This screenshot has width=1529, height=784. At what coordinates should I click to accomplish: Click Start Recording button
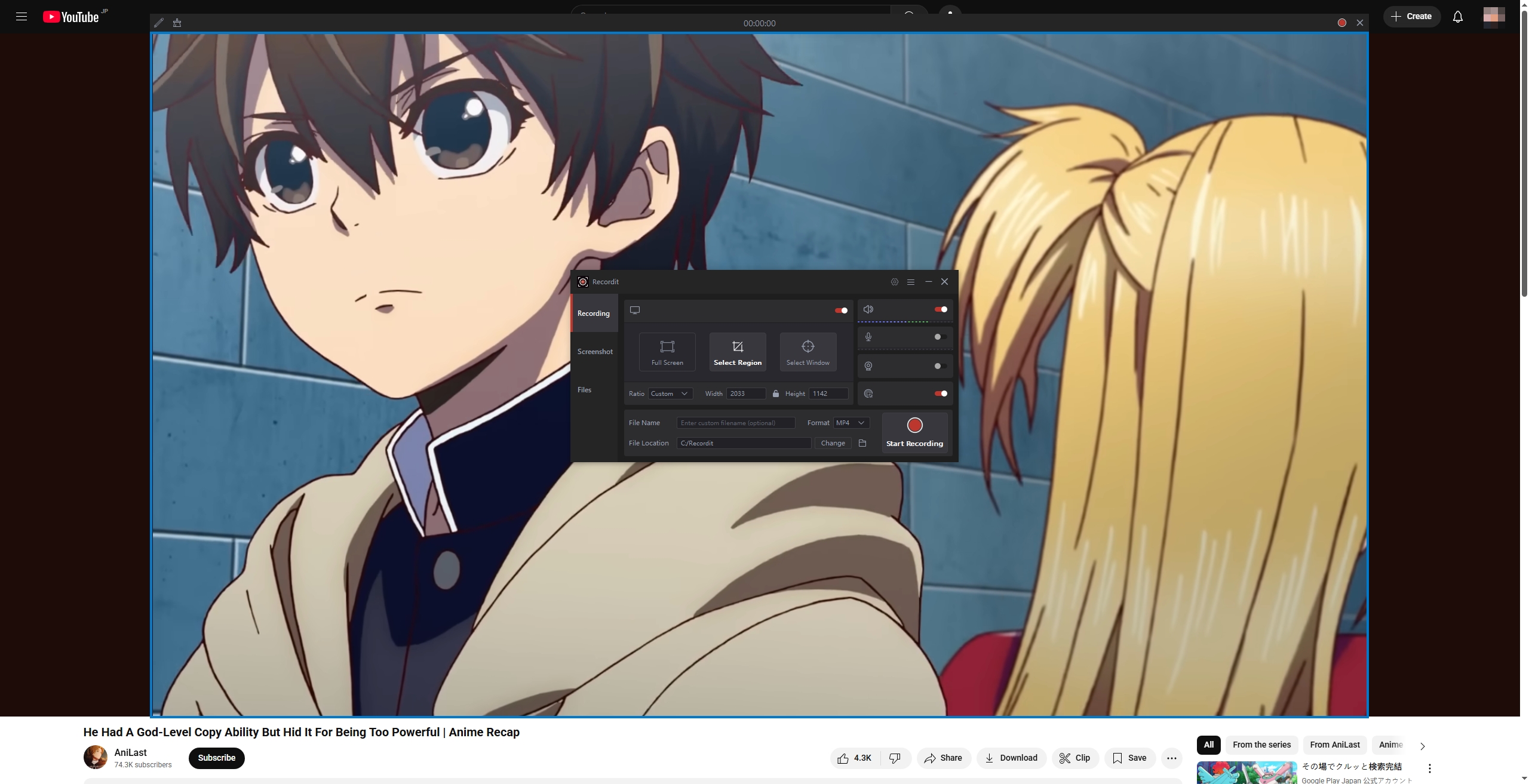(914, 433)
